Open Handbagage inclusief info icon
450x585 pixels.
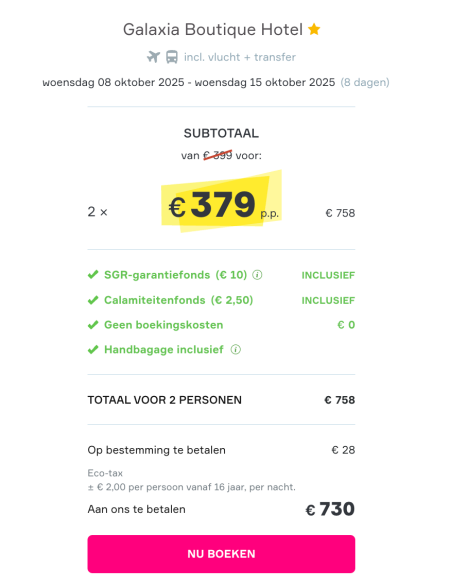(x=235, y=350)
